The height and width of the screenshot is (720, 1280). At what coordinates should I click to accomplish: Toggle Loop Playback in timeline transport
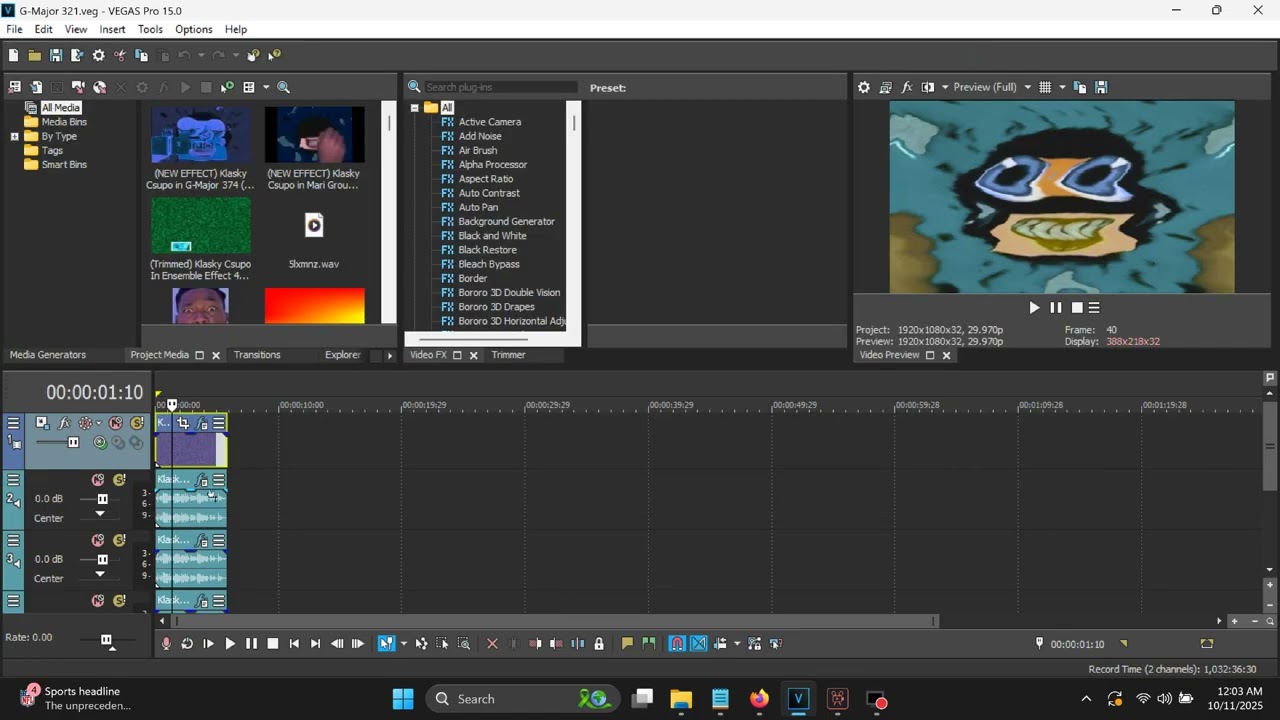click(187, 644)
